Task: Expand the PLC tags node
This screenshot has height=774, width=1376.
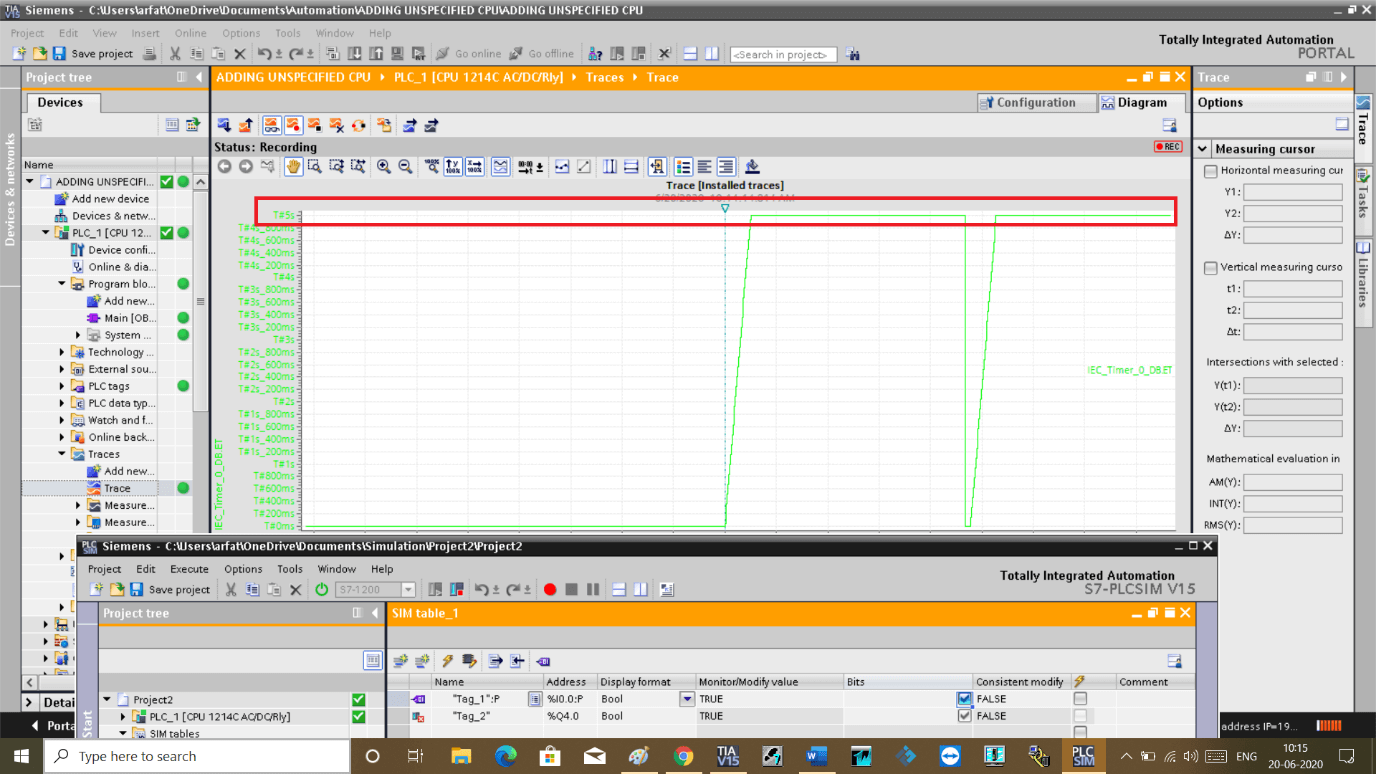Action: point(62,386)
